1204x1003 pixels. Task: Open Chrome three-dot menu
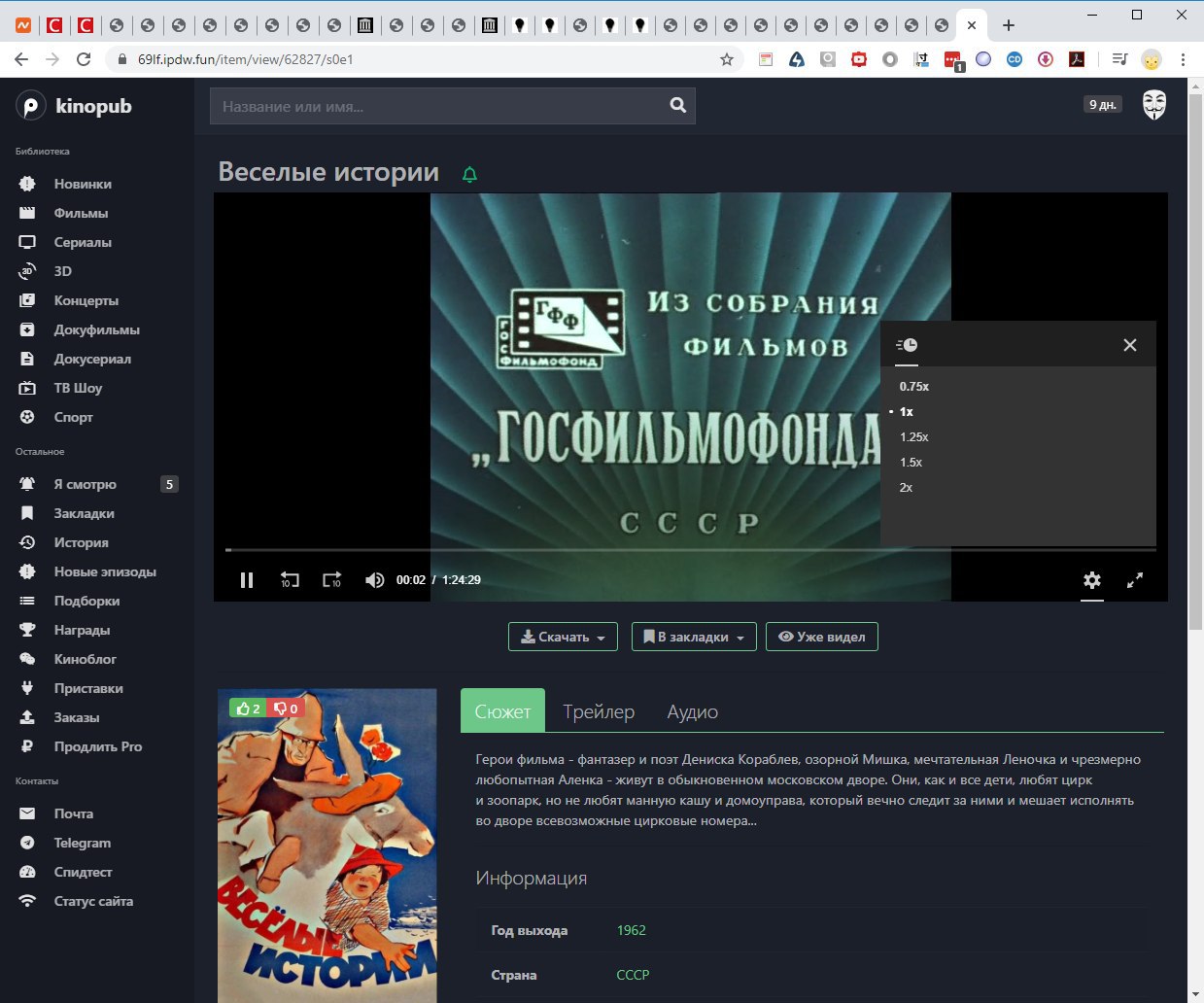tap(1183, 59)
